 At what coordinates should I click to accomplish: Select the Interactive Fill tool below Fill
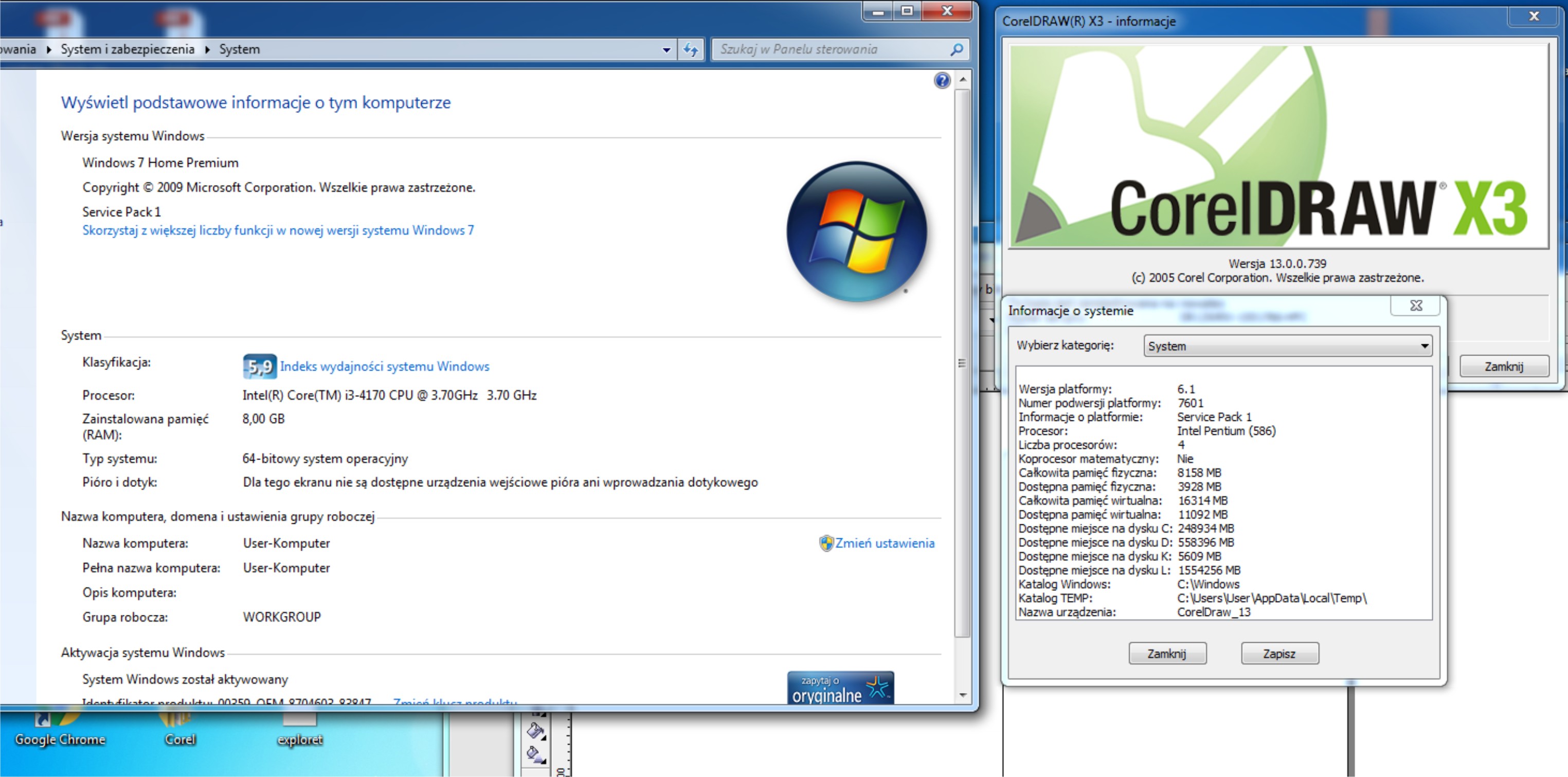[535, 754]
